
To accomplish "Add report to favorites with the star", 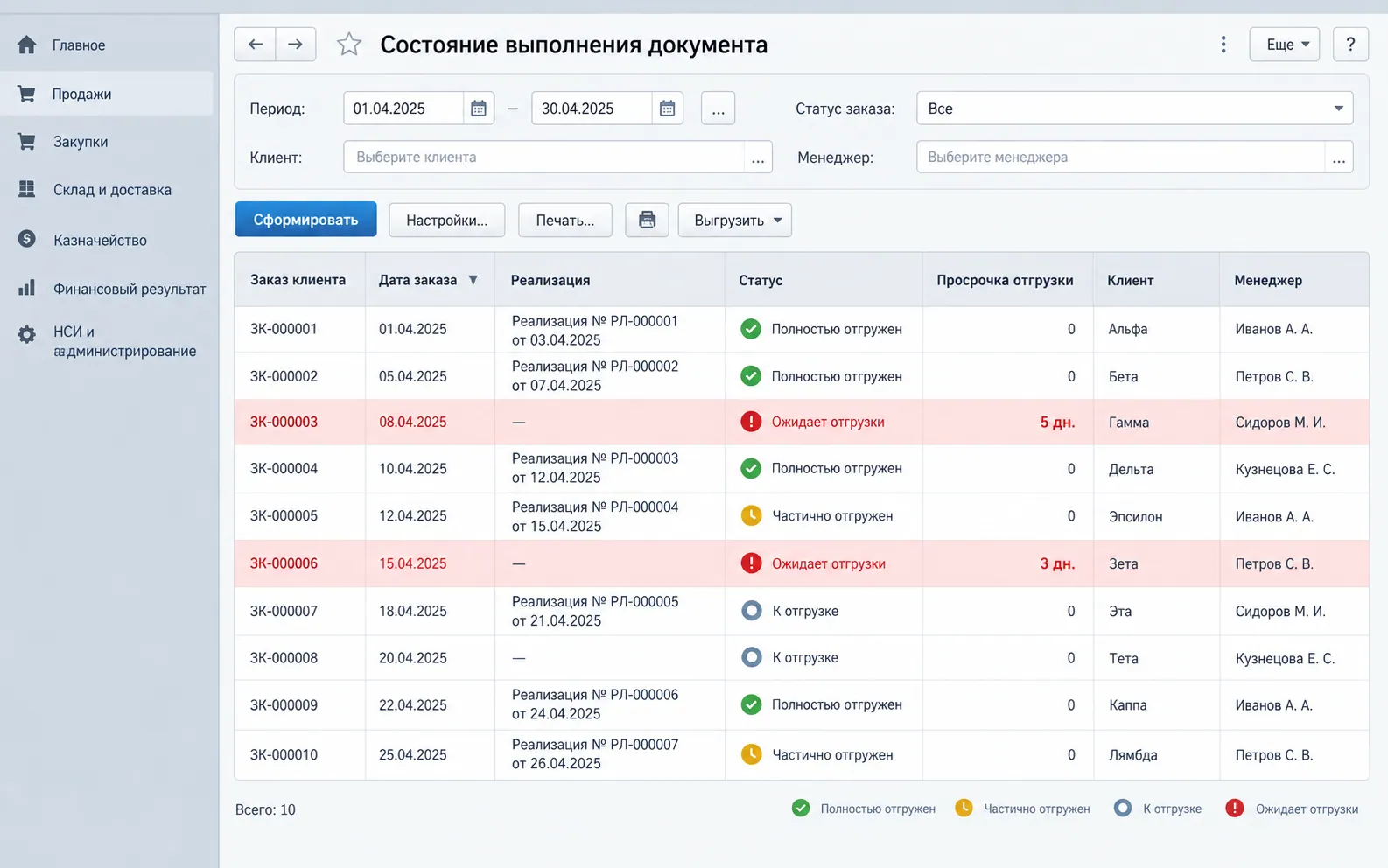I will [x=349, y=45].
